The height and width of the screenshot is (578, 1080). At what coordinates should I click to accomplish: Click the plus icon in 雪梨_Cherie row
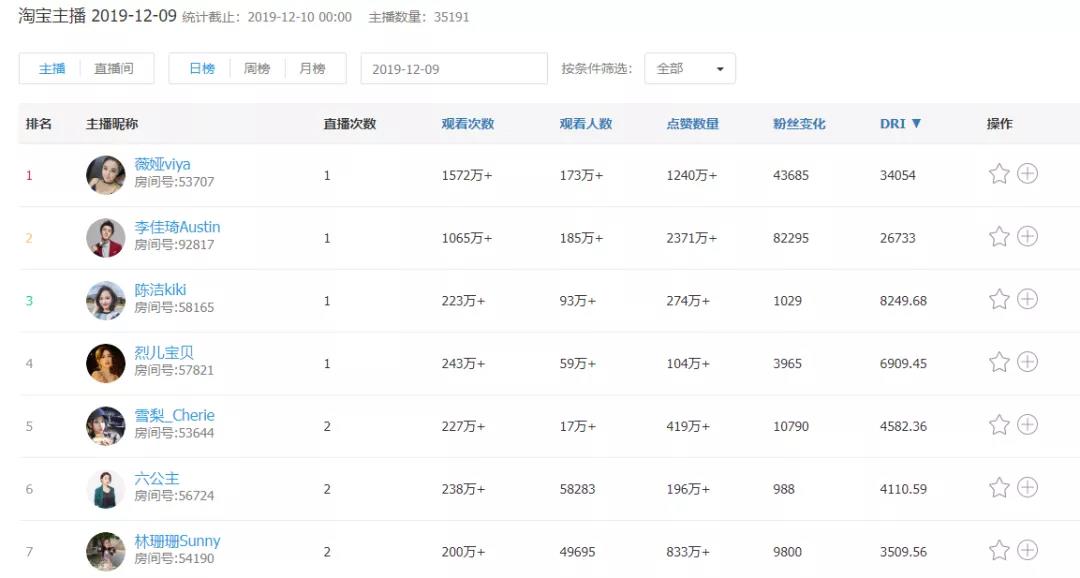pyautogui.click(x=1028, y=424)
